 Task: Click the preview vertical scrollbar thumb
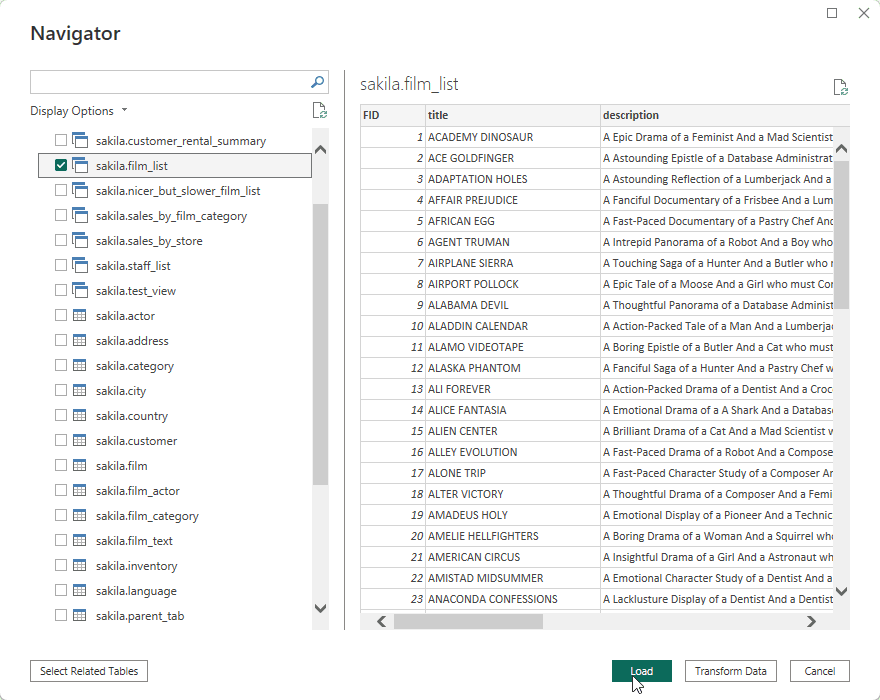(x=841, y=235)
